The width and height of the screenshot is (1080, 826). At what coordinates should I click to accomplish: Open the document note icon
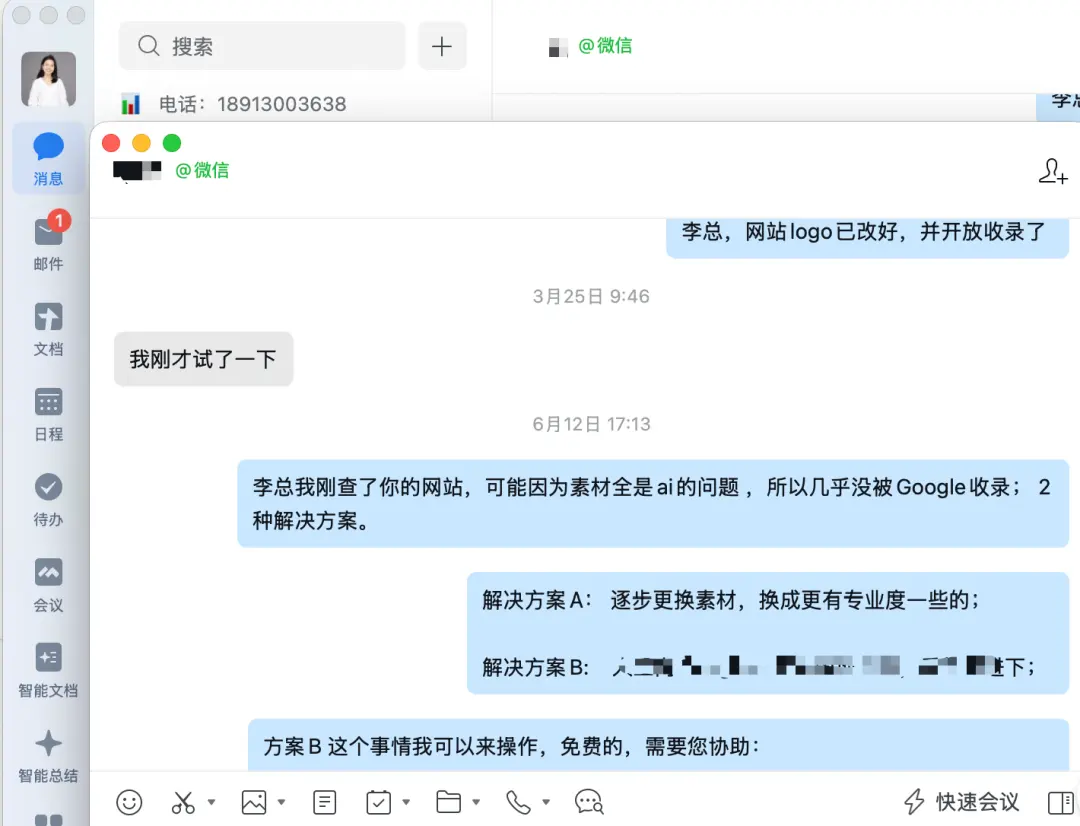(324, 802)
